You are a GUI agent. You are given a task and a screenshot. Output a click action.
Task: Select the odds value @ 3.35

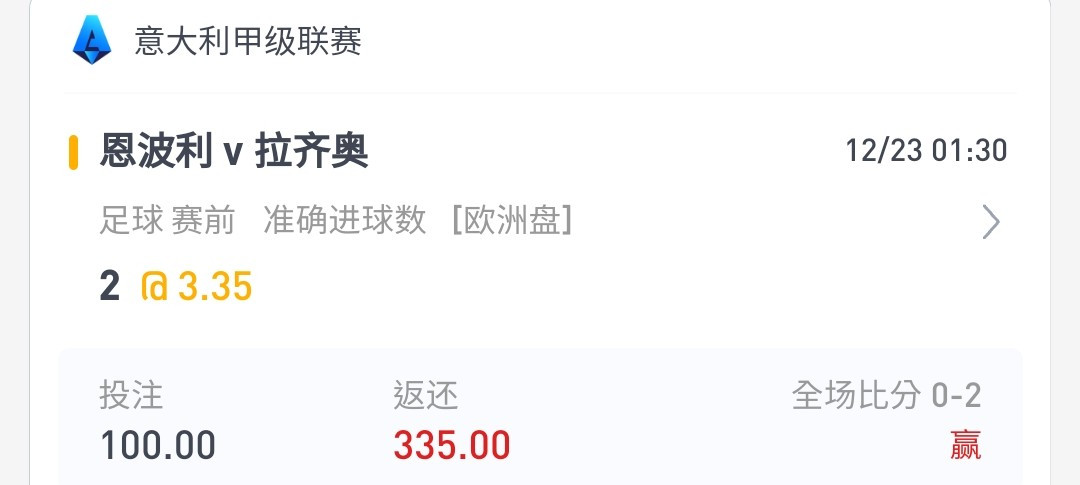point(197,286)
